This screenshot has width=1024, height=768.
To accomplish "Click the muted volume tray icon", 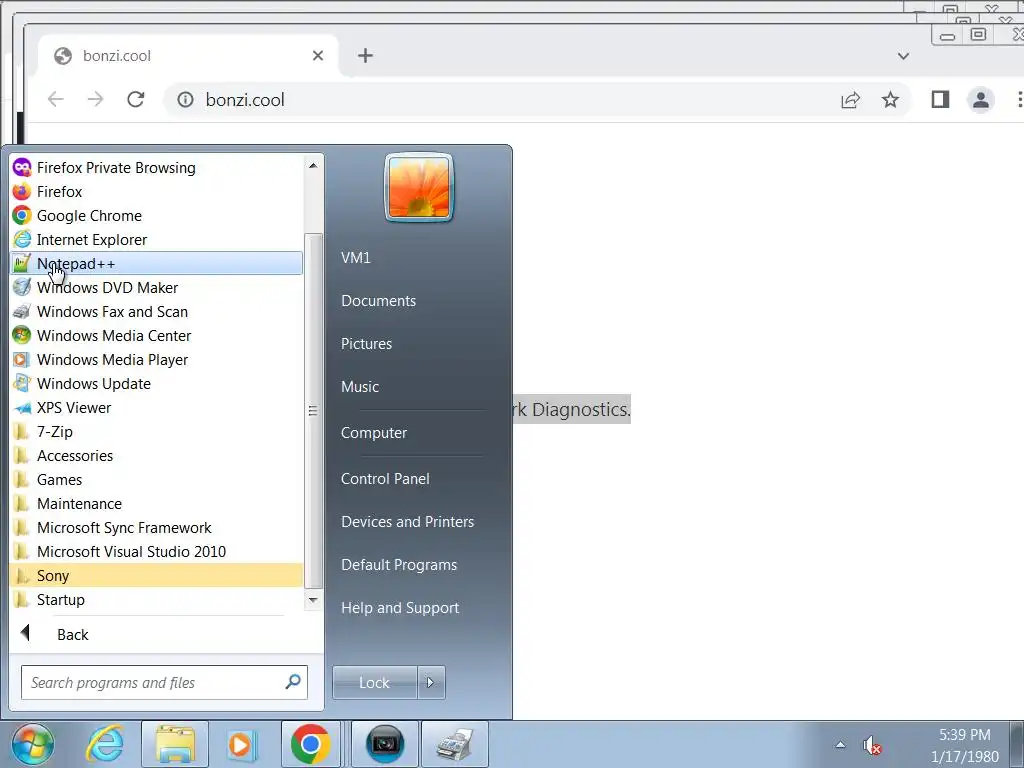I will 872,745.
